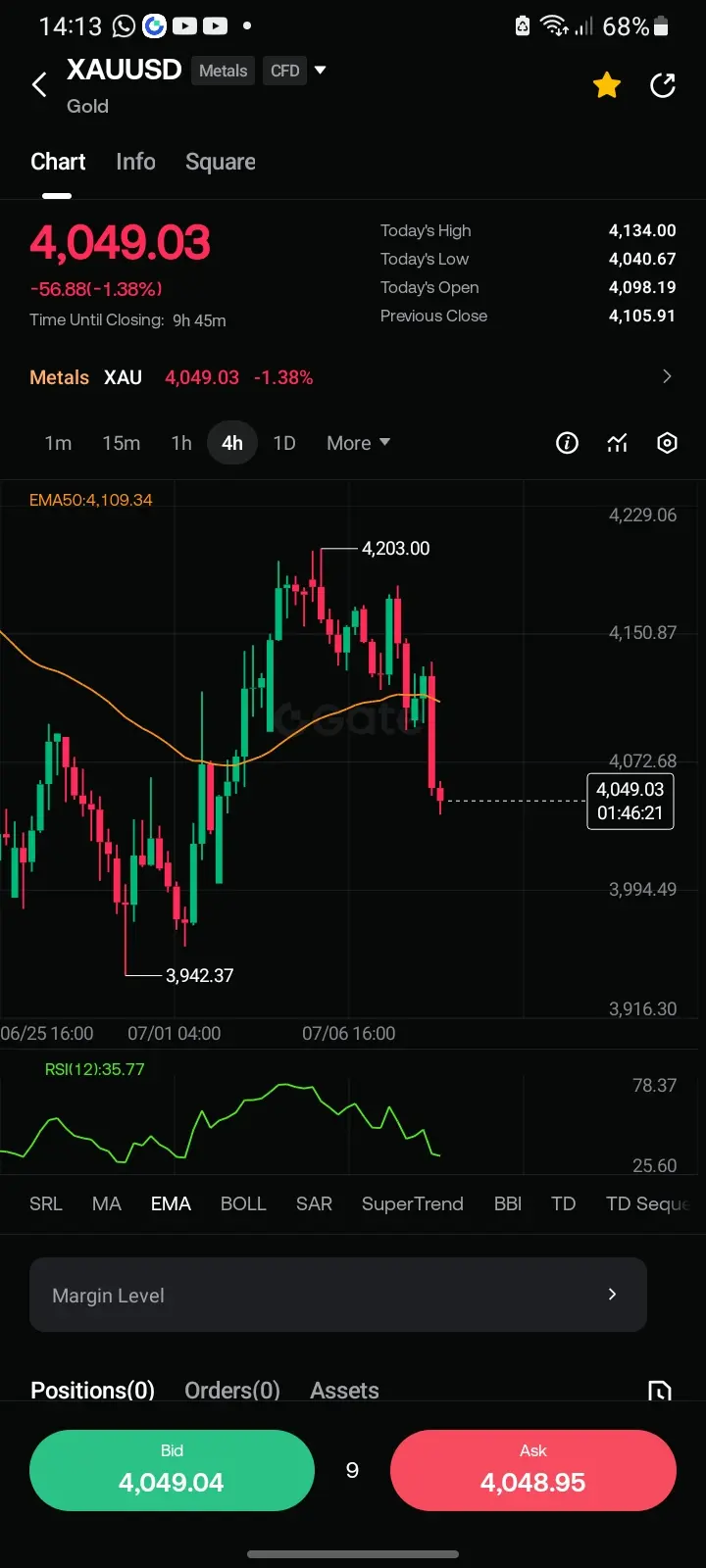Open the Orders(0) tab
The width and height of the screenshot is (706, 1568).
[232, 1390]
